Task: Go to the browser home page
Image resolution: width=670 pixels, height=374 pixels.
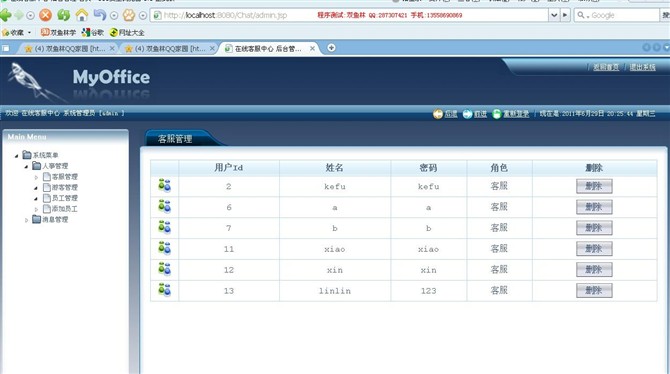Action: point(82,15)
